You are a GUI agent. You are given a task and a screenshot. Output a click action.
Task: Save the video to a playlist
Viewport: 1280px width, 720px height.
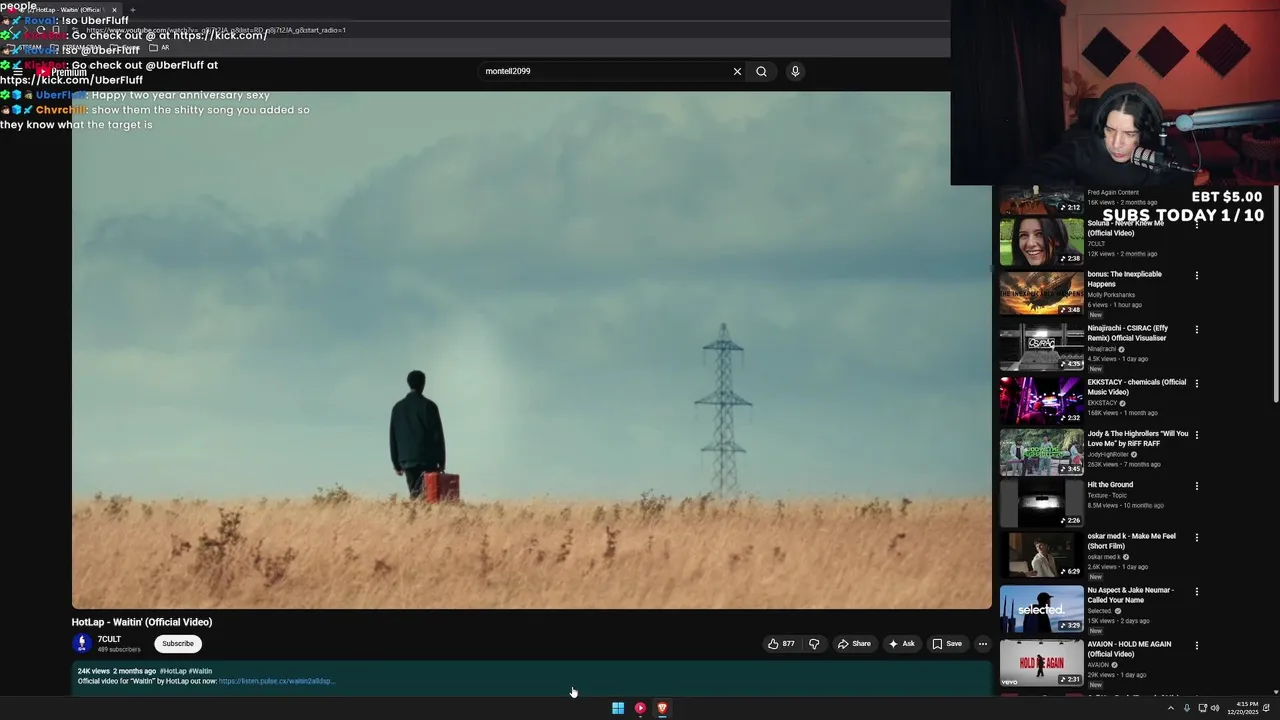click(947, 644)
